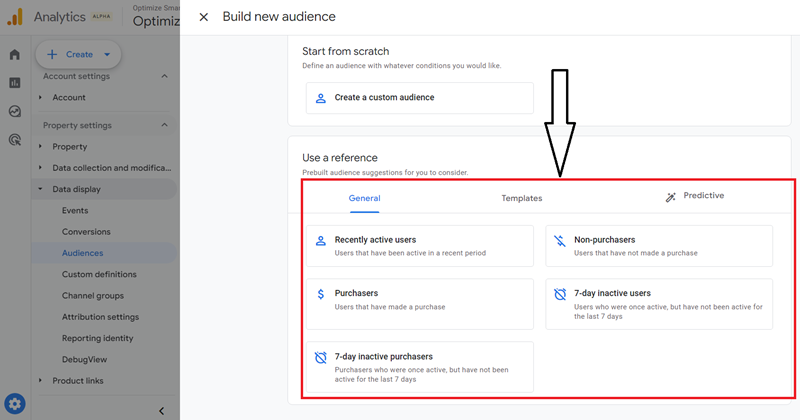Select Audiences in the sidebar
Screen dimensions: 800x420
coord(83,253)
